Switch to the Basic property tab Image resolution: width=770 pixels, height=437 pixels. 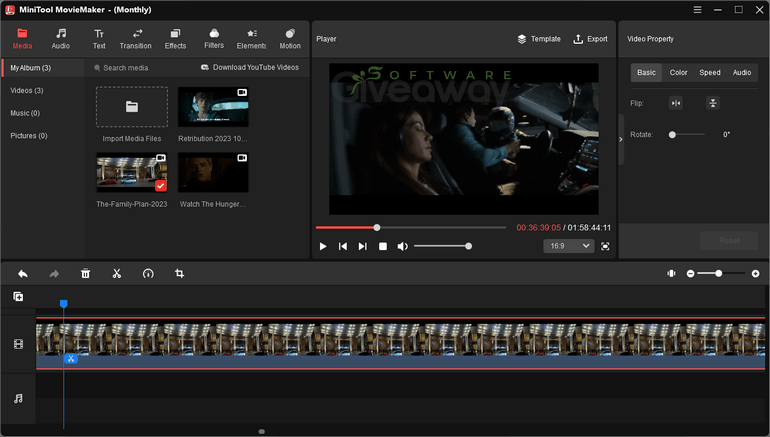646,72
